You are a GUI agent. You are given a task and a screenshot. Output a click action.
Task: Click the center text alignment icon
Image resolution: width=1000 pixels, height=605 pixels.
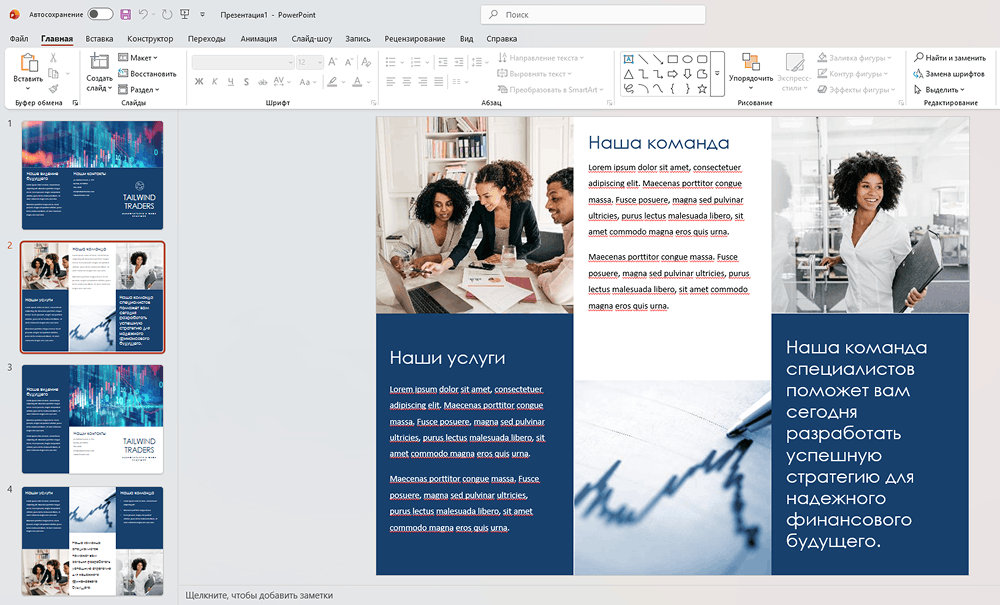[x=407, y=82]
